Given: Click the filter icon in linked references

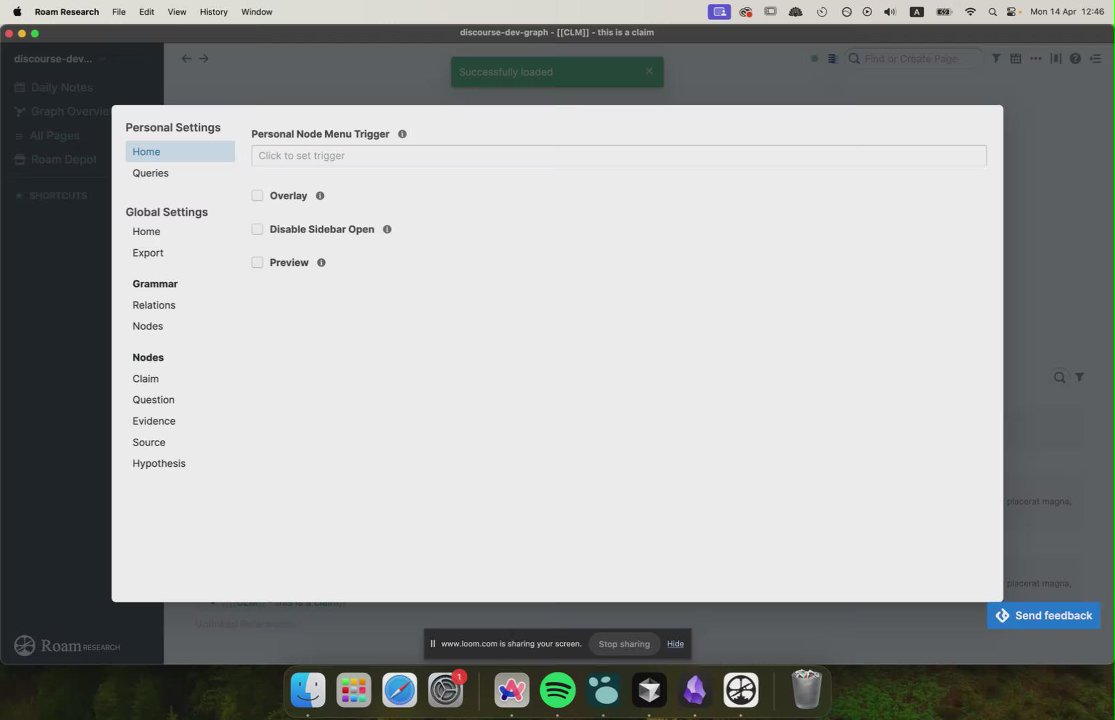Looking at the screenshot, I should pyautogui.click(x=1079, y=377).
